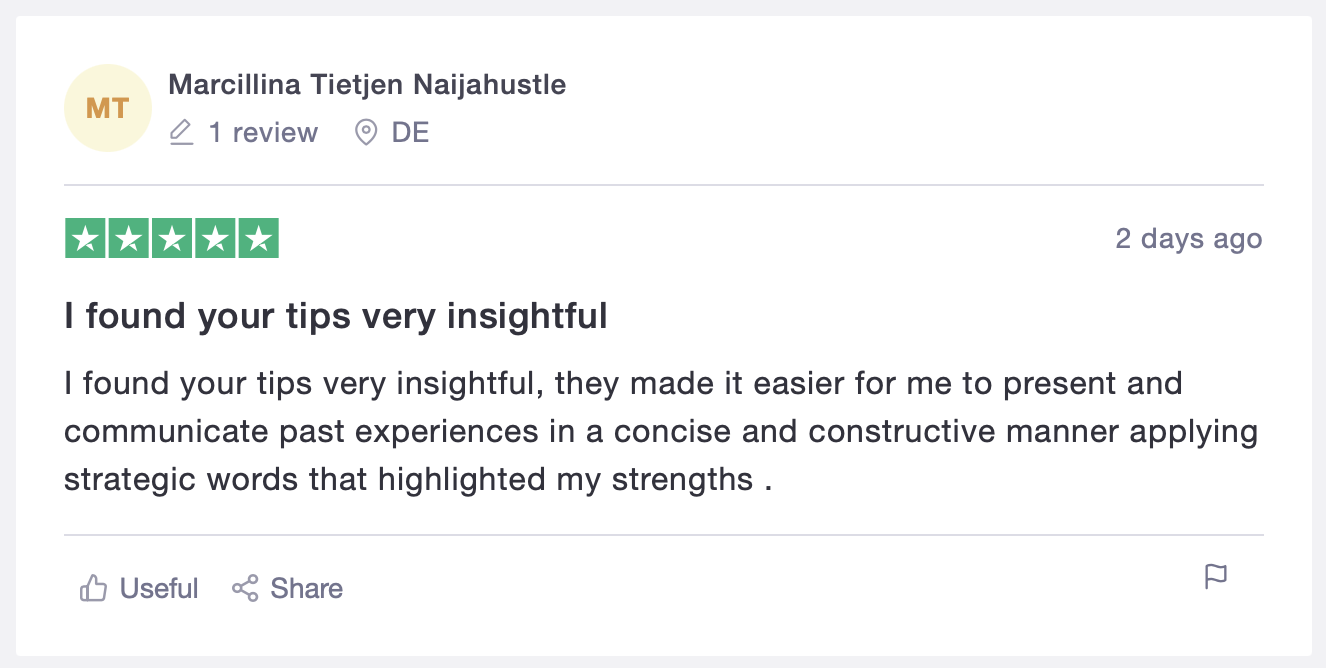The image size is (1326, 668).
Task: Click the review line beginning "communicate past experiences"
Action: [661, 432]
